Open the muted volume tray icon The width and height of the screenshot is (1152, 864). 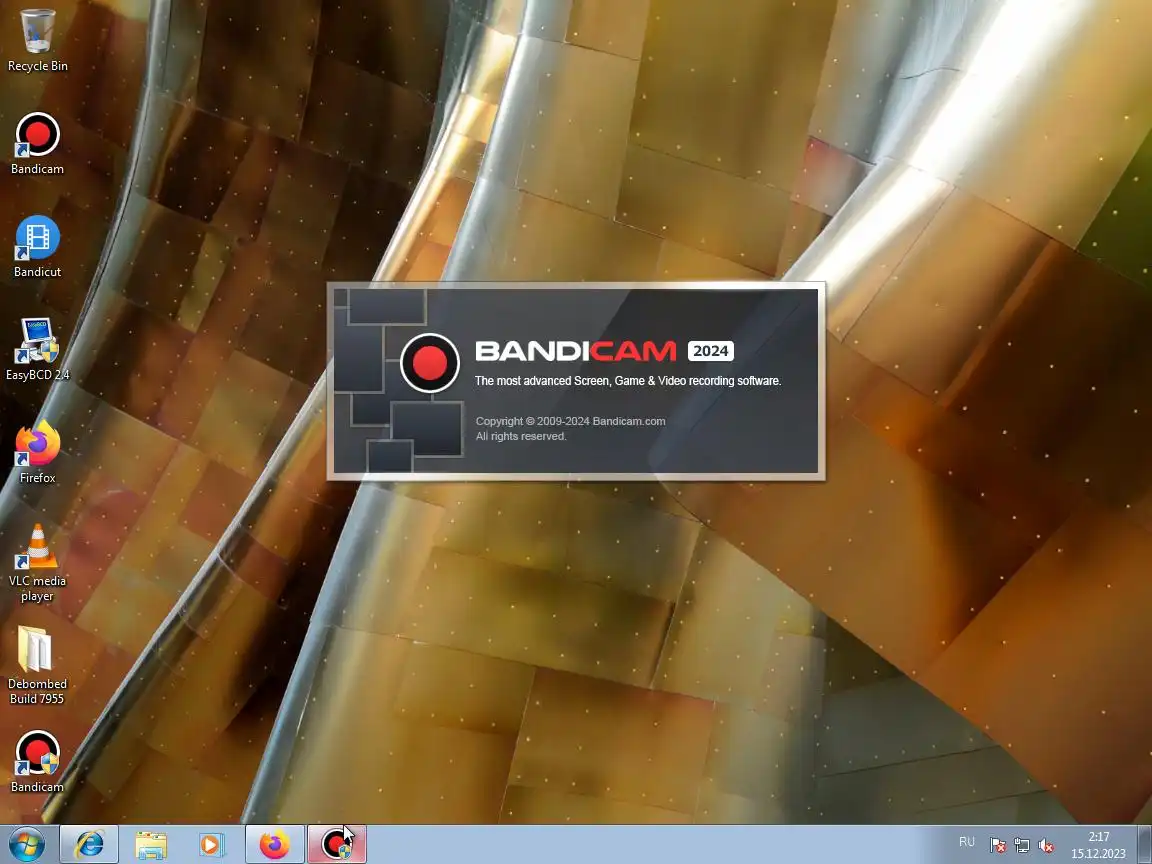1046,846
